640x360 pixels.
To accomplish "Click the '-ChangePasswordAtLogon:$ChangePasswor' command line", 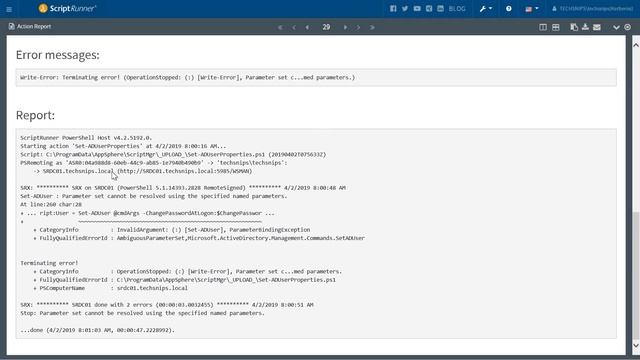I will coord(147,213).
